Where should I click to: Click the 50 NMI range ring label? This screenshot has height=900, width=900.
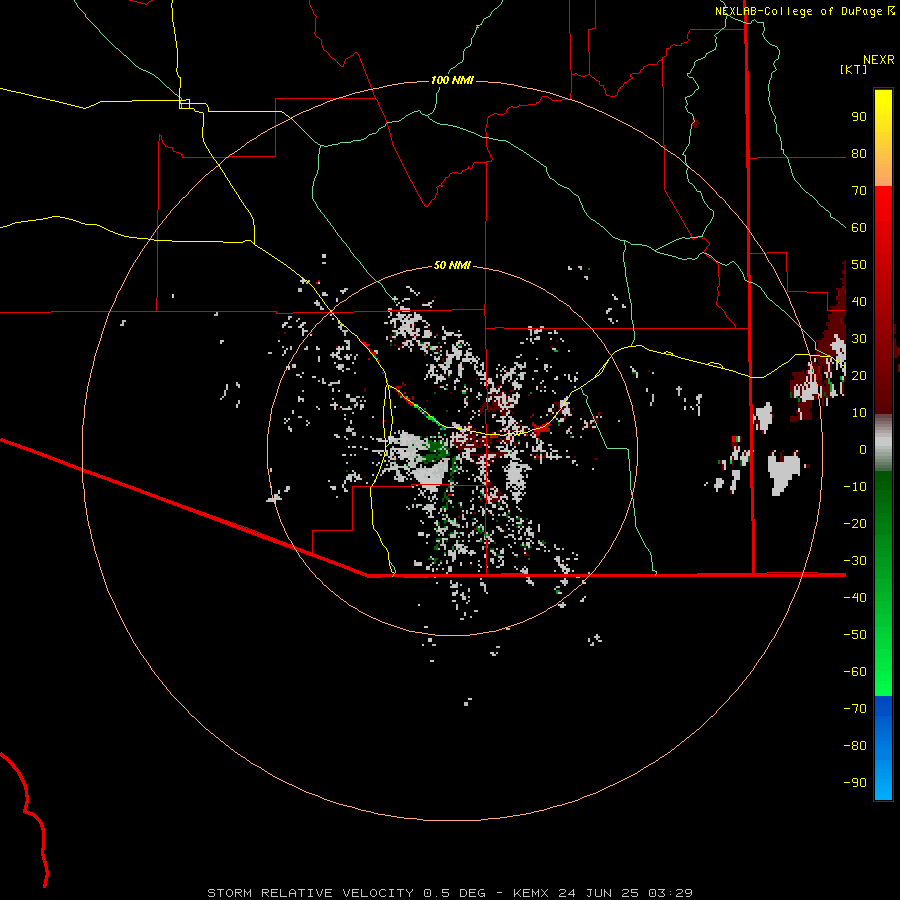coord(452,265)
